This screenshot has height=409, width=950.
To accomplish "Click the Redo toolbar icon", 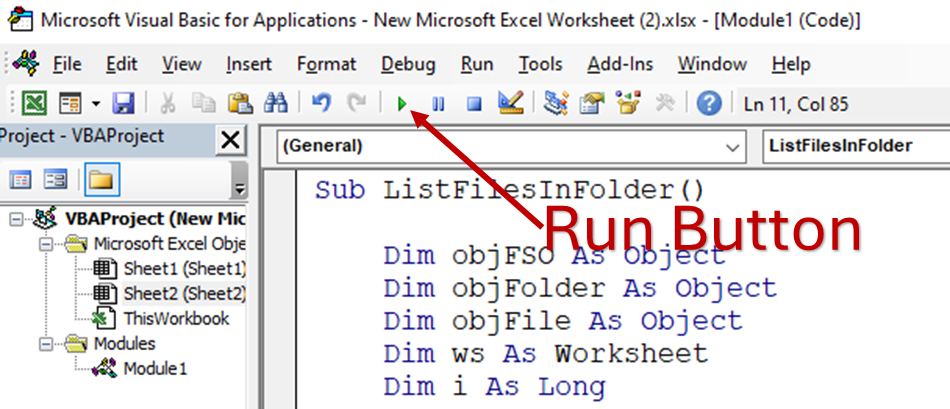I will (x=356, y=104).
